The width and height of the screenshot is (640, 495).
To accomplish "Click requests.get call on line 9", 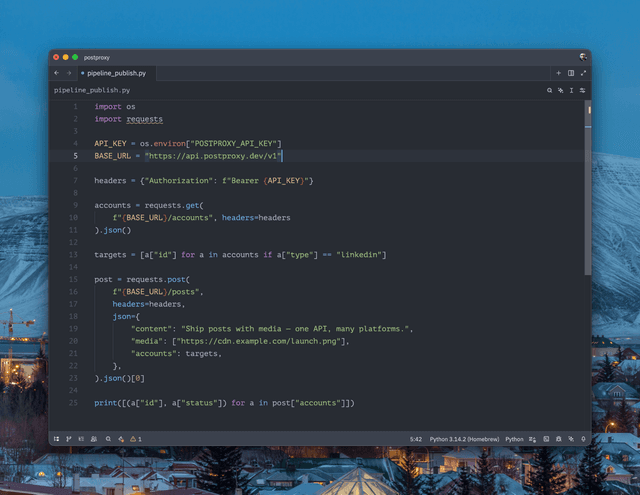I will [172, 205].
